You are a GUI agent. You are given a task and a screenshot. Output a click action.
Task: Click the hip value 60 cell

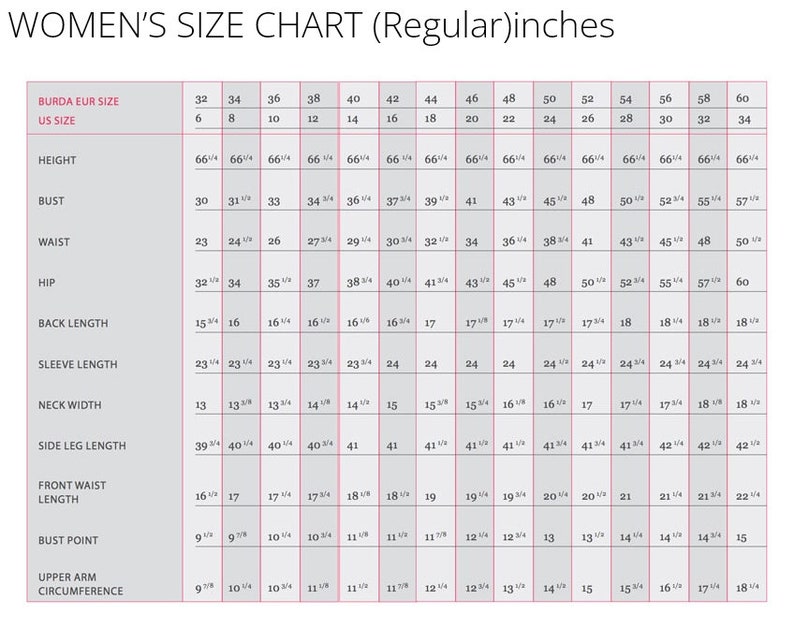[742, 282]
